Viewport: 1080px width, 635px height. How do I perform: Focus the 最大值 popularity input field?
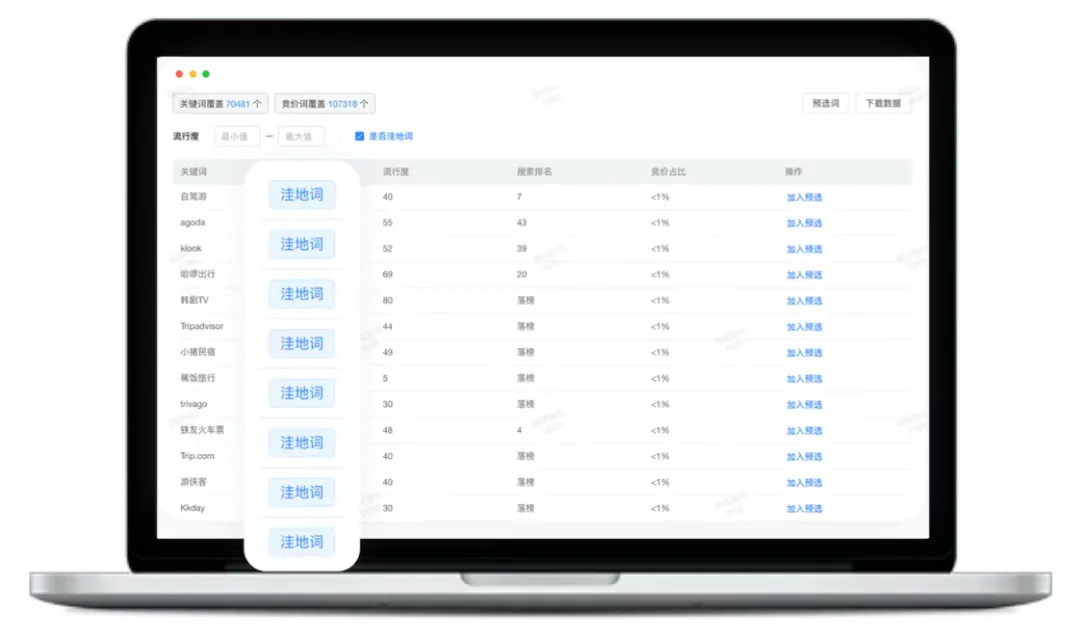[x=300, y=136]
